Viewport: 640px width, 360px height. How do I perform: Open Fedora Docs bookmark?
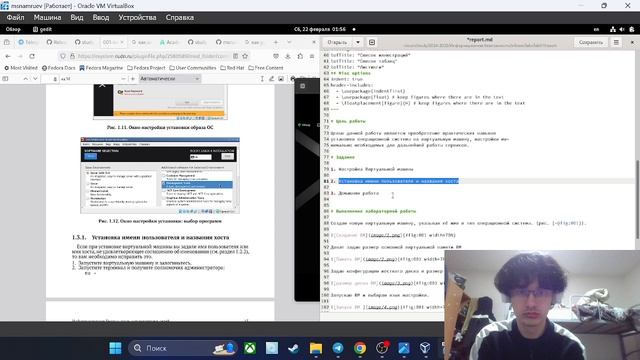[x=59, y=68]
